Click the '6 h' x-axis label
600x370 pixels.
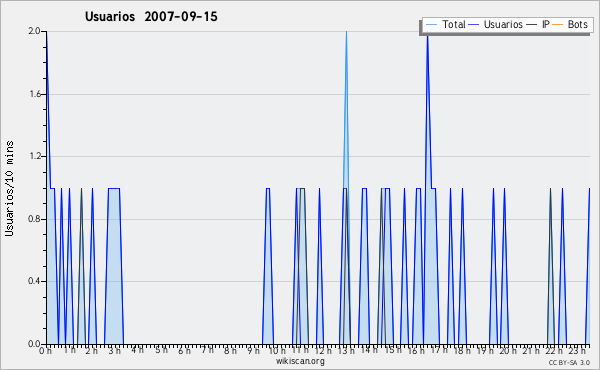pos(184,350)
